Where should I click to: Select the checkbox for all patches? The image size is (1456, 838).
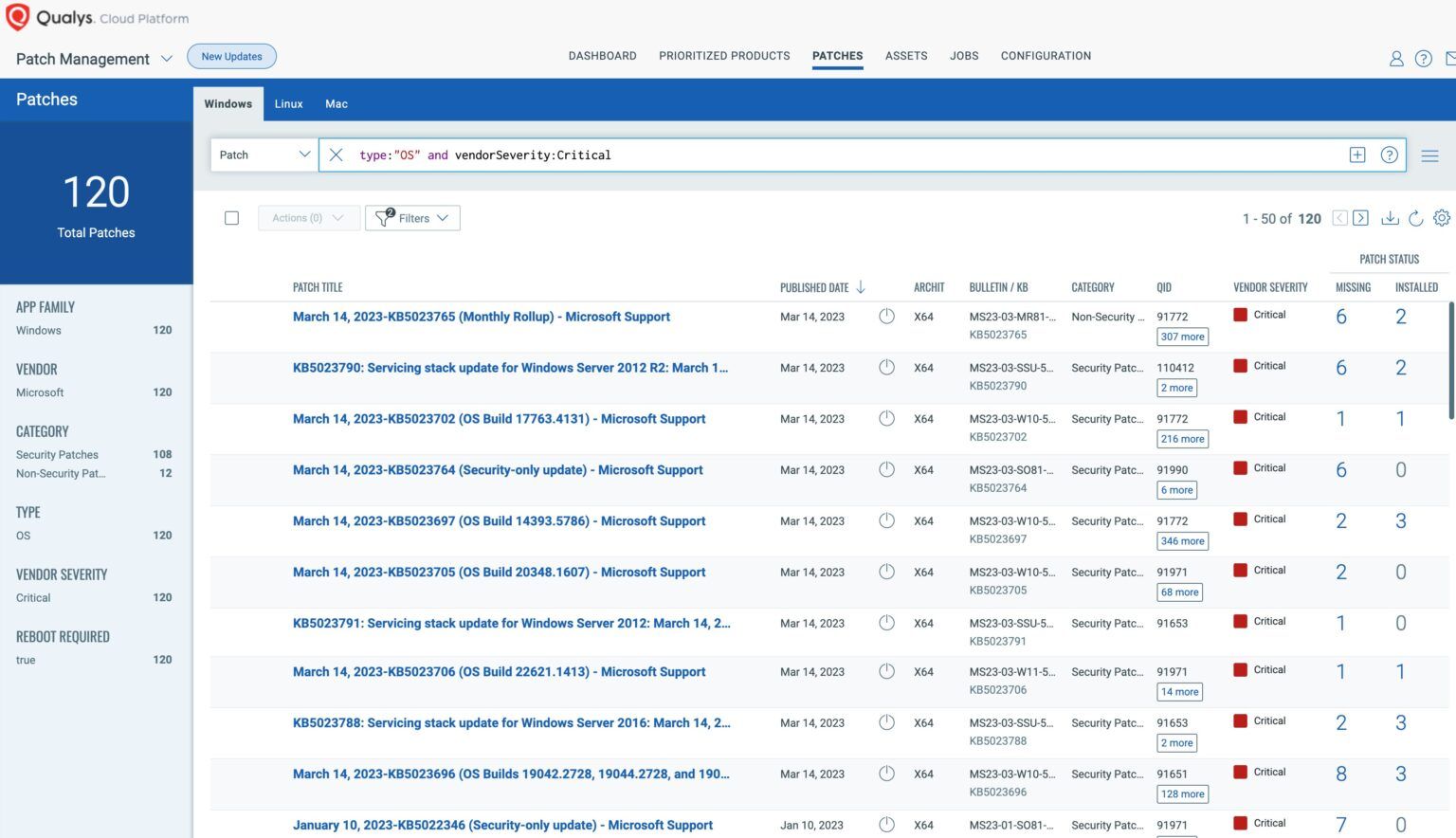click(x=231, y=217)
